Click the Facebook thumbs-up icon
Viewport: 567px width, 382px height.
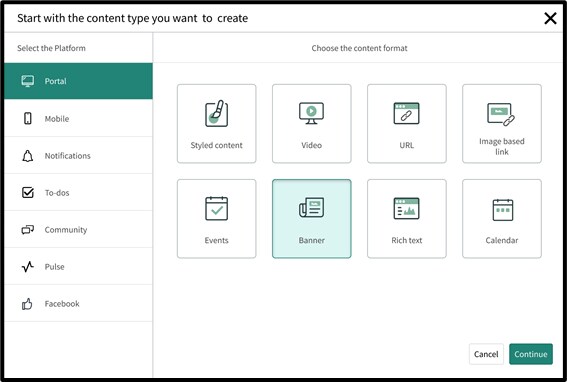[x=27, y=304]
